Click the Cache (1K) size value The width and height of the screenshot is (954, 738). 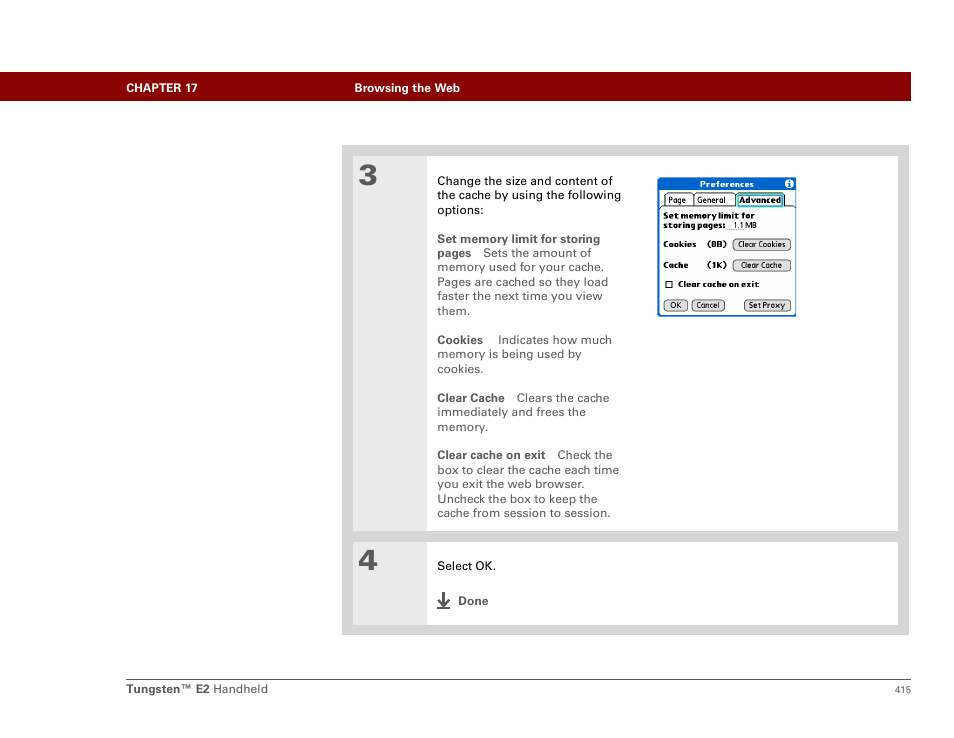(x=717, y=265)
